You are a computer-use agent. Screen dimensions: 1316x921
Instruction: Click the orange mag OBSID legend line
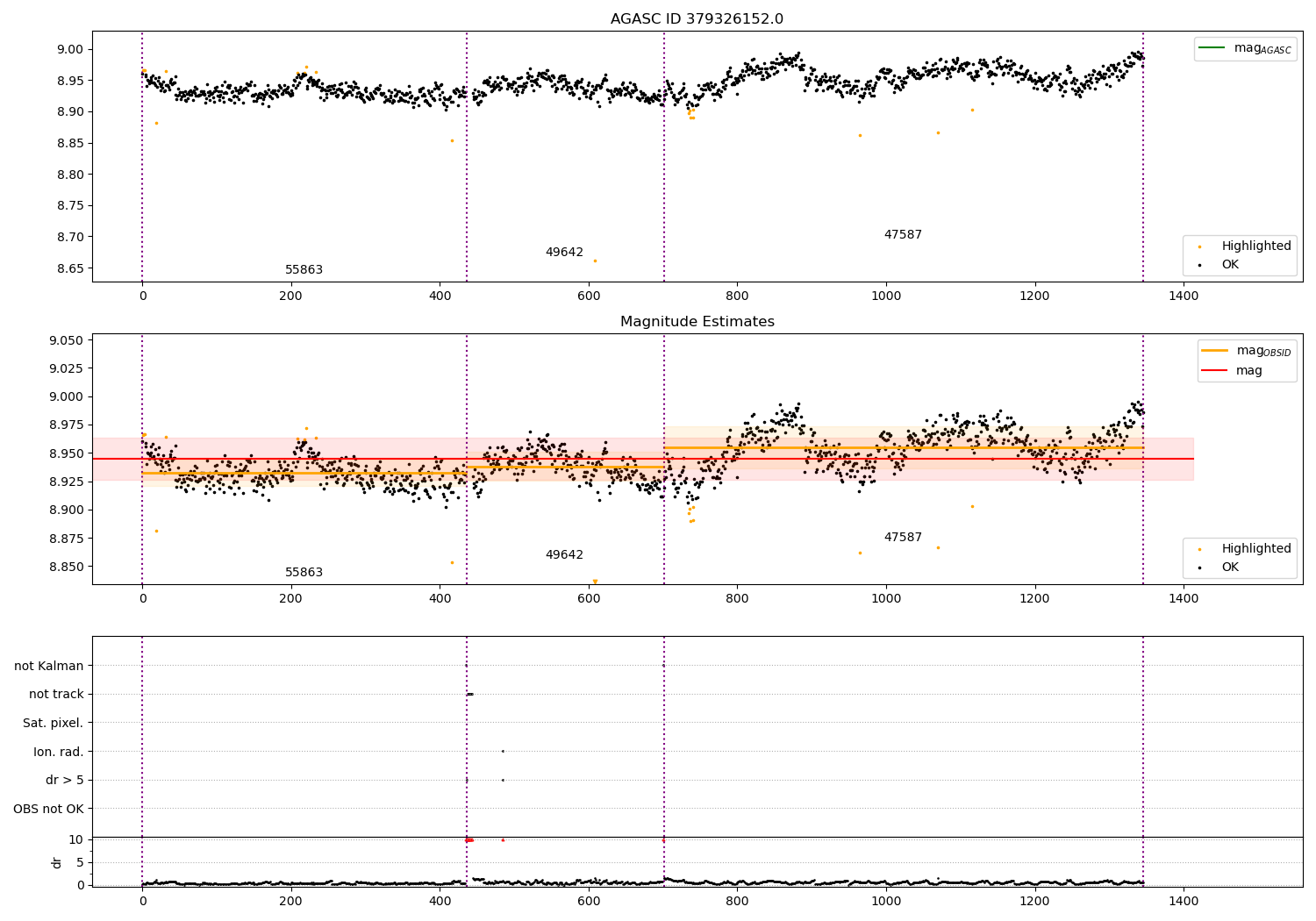pyautogui.click(x=1215, y=351)
